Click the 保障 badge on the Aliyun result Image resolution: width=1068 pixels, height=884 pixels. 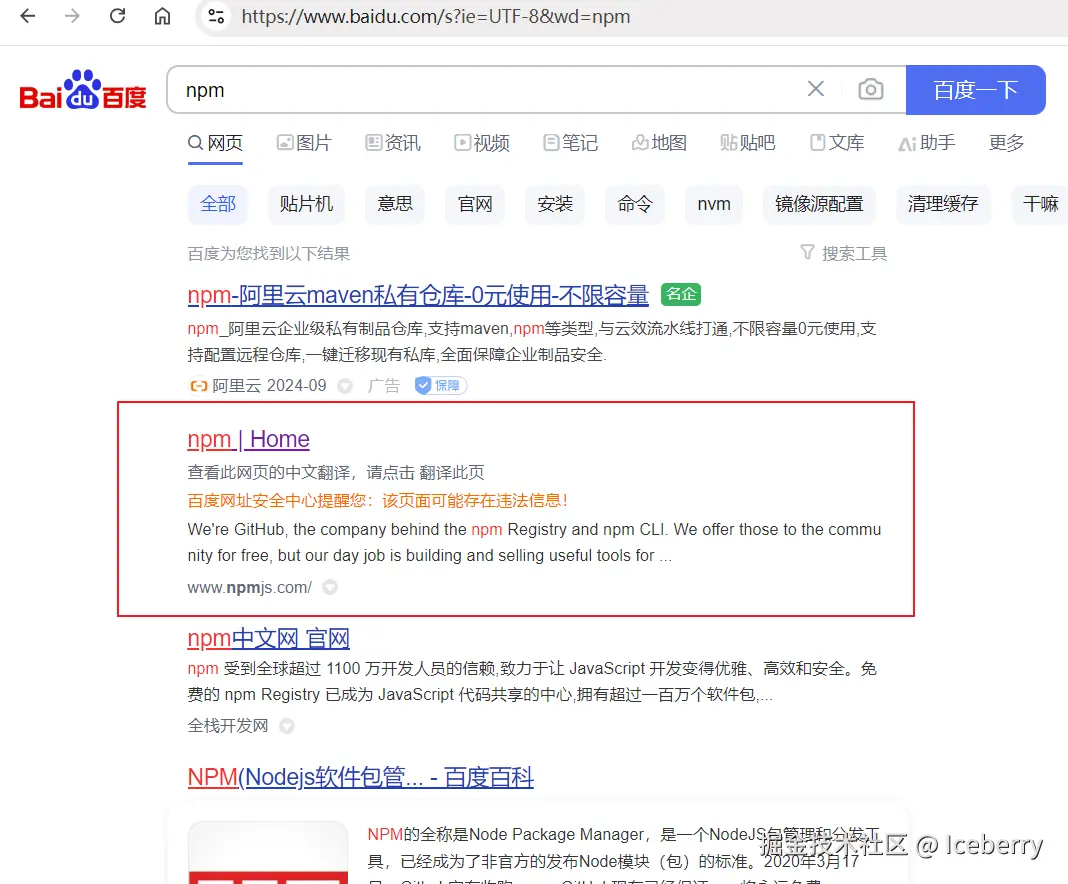tap(440, 385)
